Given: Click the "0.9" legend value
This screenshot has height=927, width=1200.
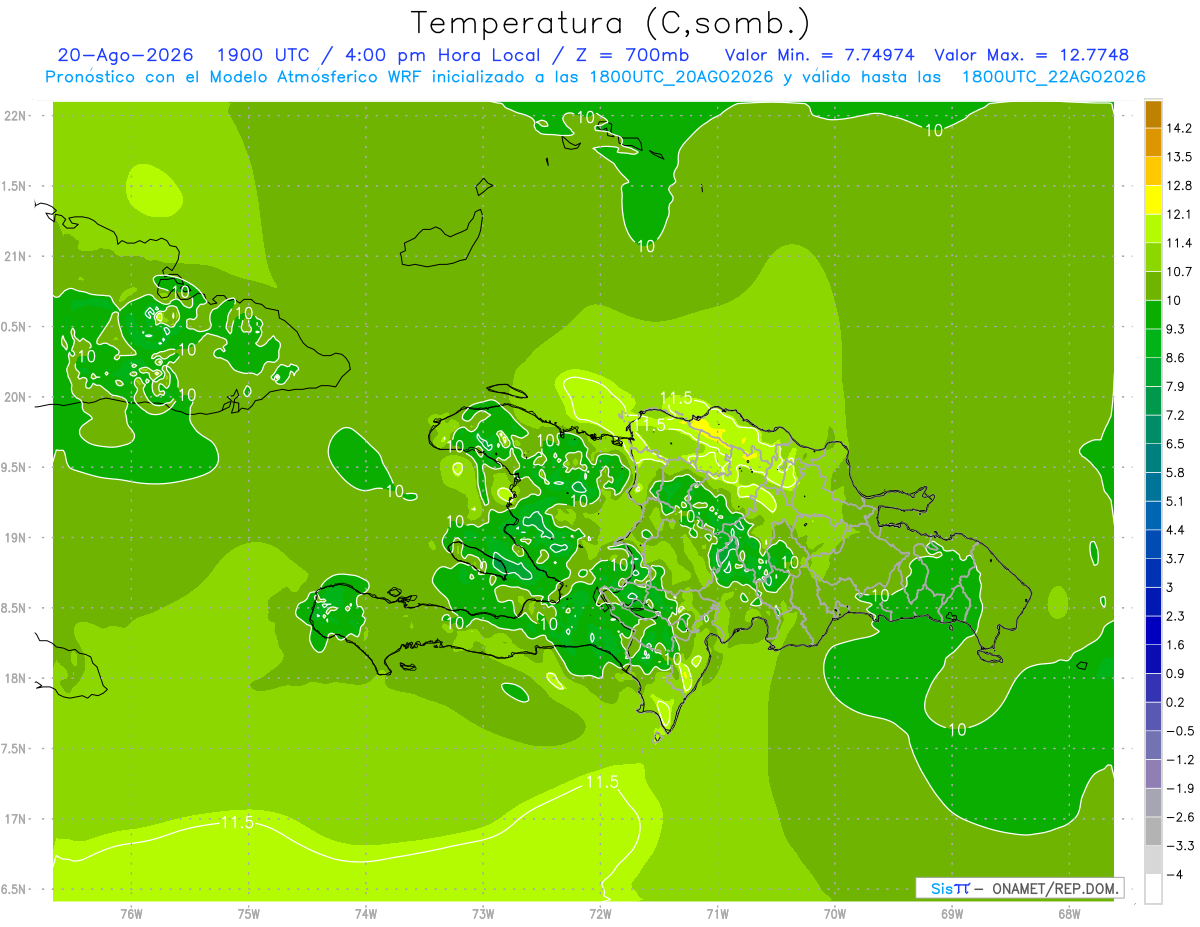Looking at the screenshot, I should (x=1176, y=674).
